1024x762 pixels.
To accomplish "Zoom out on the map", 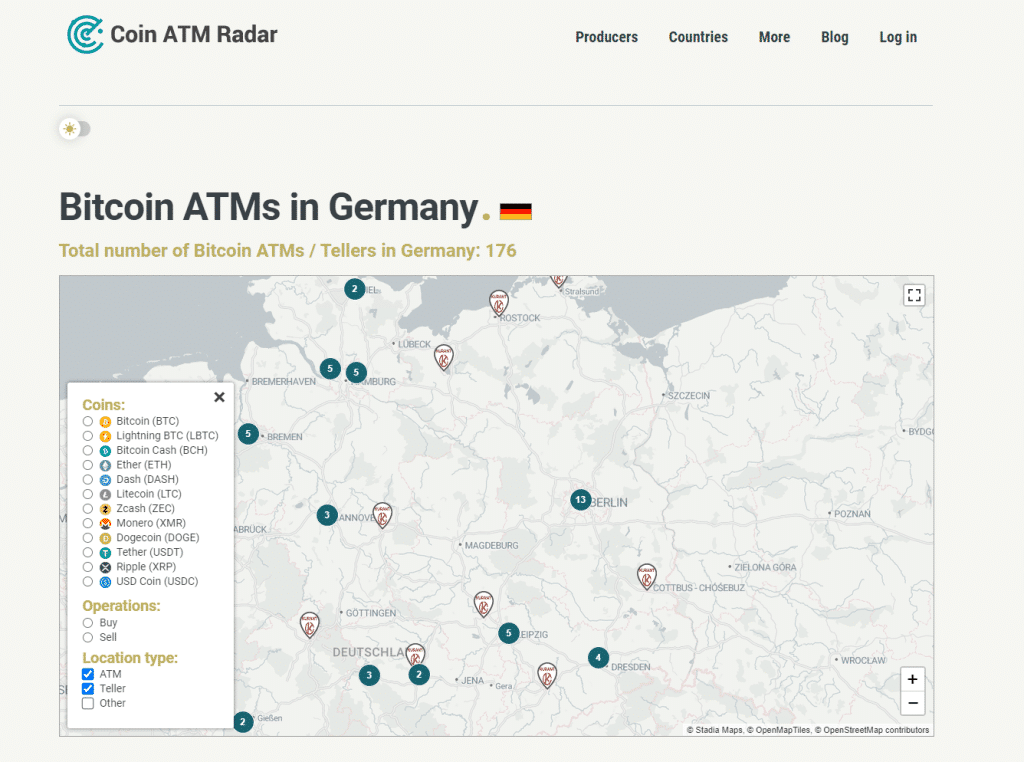I will 912,703.
